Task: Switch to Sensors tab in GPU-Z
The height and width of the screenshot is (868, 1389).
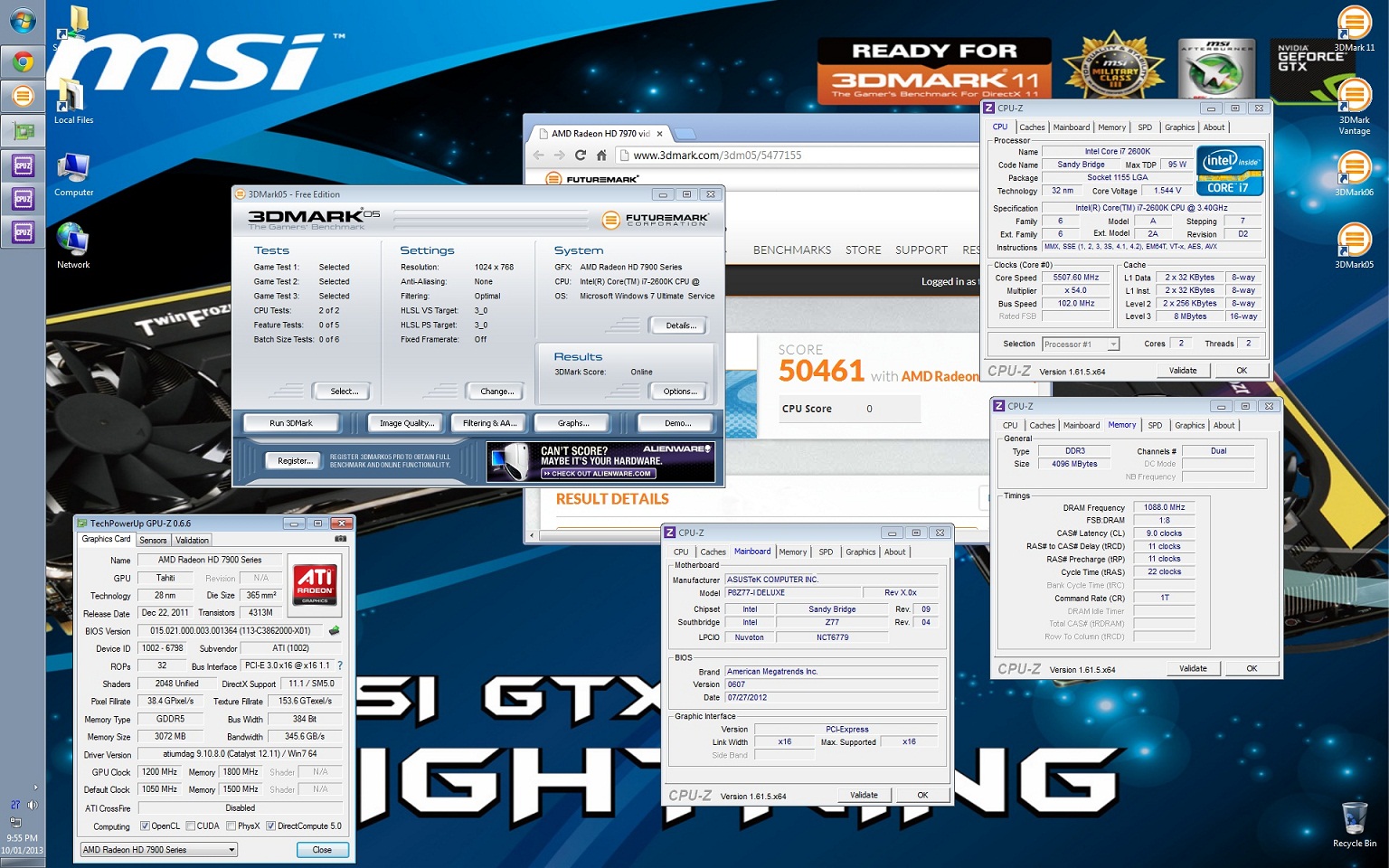Action: click(153, 540)
